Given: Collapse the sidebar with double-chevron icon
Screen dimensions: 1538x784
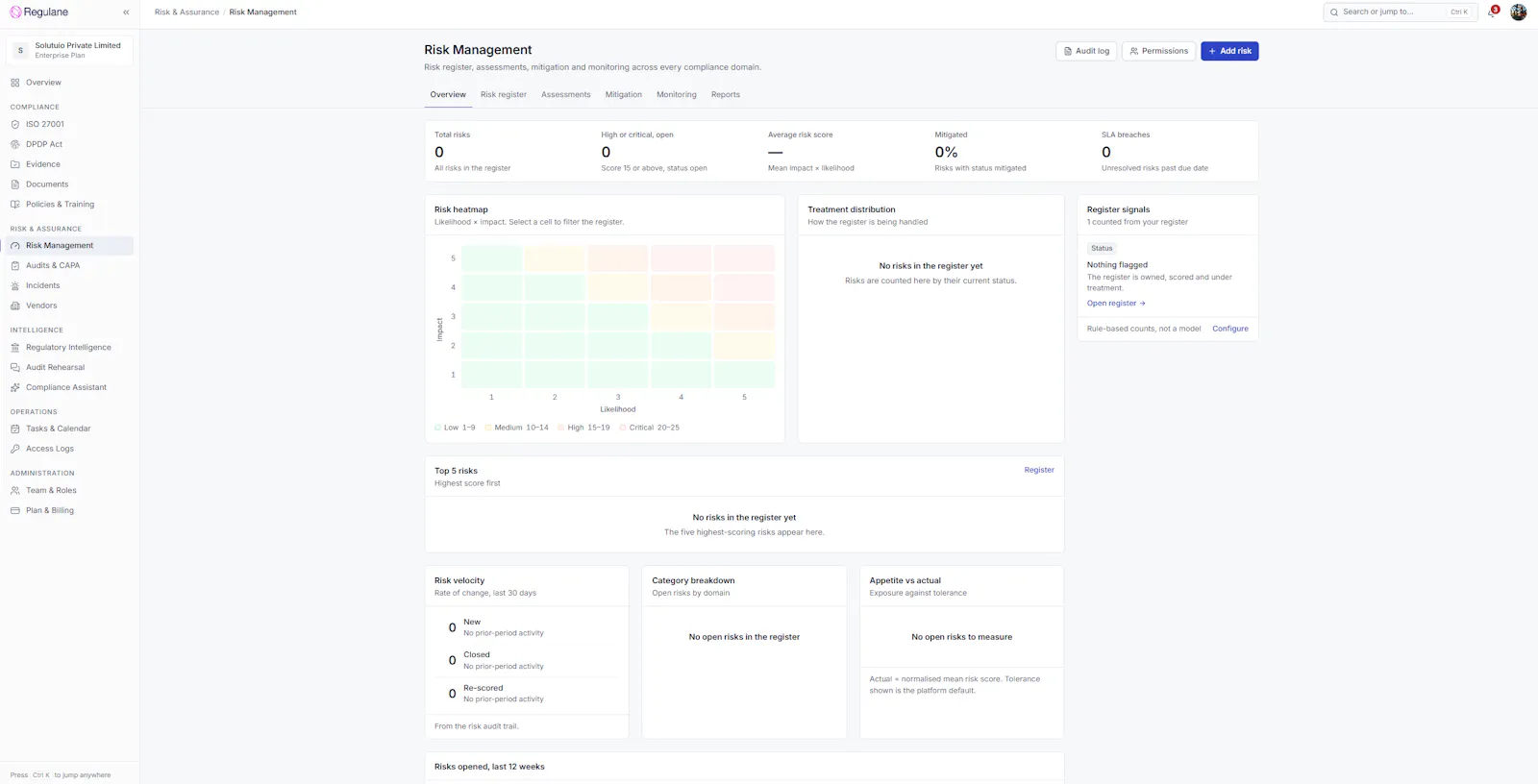Looking at the screenshot, I should (x=126, y=12).
